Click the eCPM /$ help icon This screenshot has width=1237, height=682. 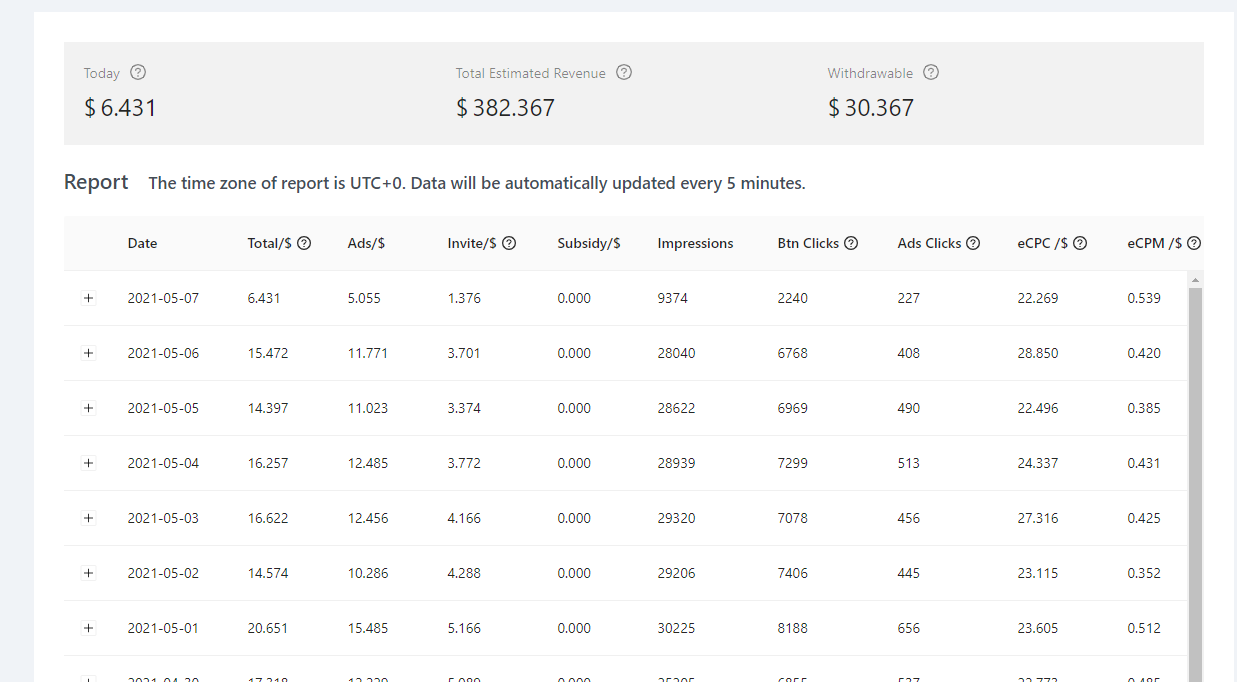(1193, 243)
